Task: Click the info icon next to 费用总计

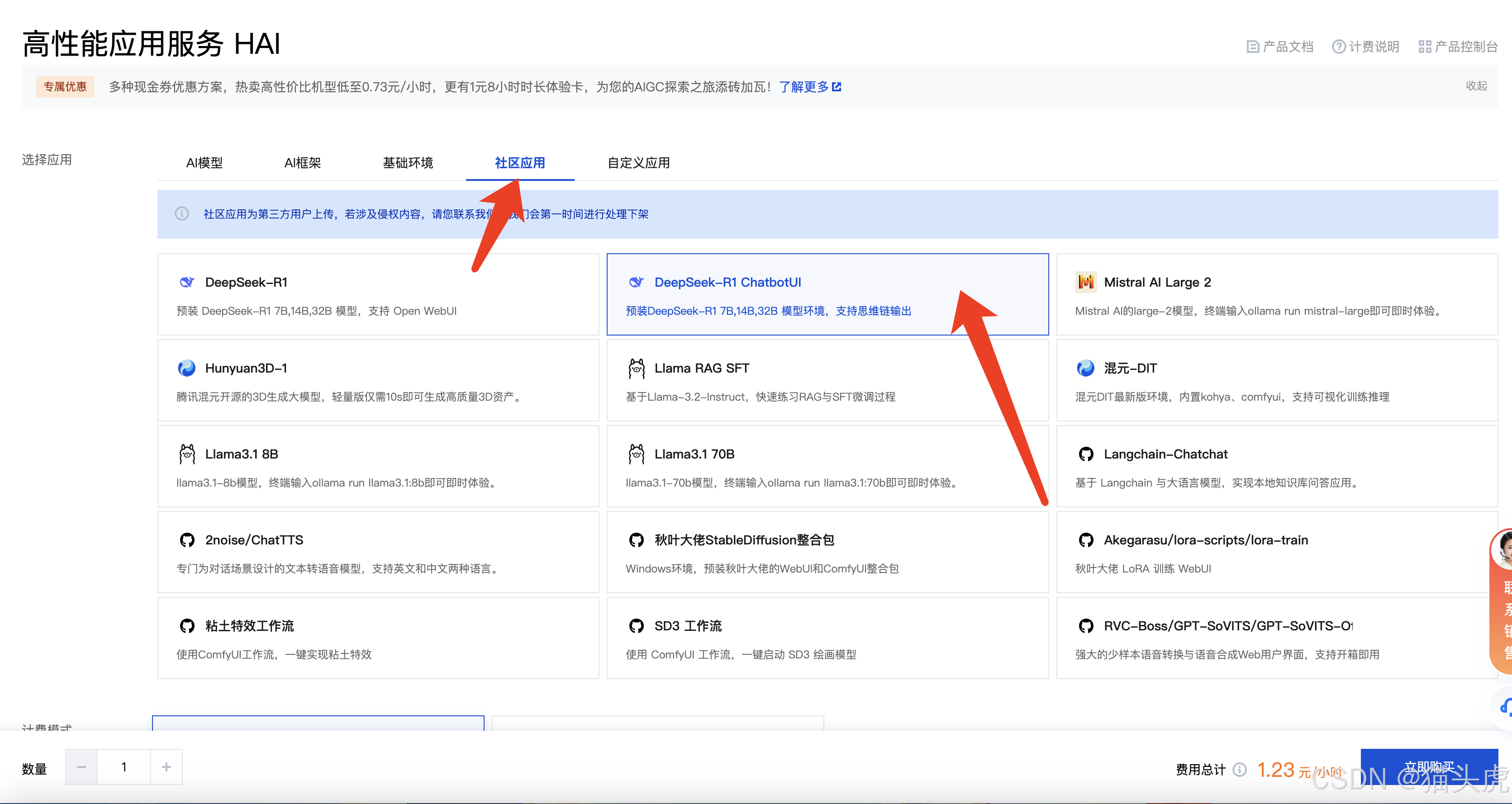Action: pos(1240,769)
